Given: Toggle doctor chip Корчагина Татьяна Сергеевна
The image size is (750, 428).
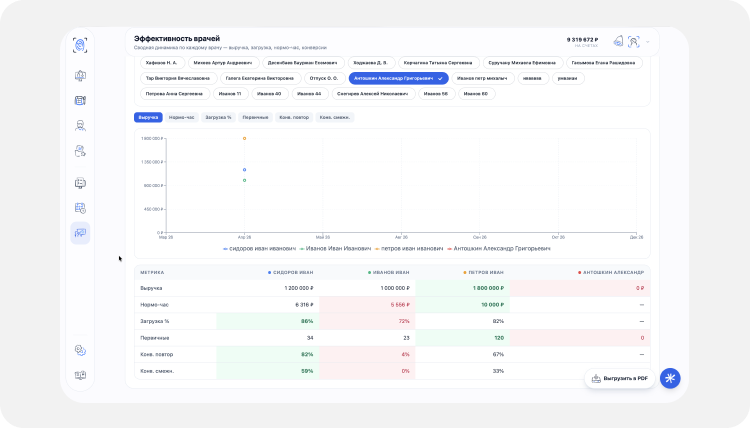Looking at the screenshot, I should (x=438, y=63).
